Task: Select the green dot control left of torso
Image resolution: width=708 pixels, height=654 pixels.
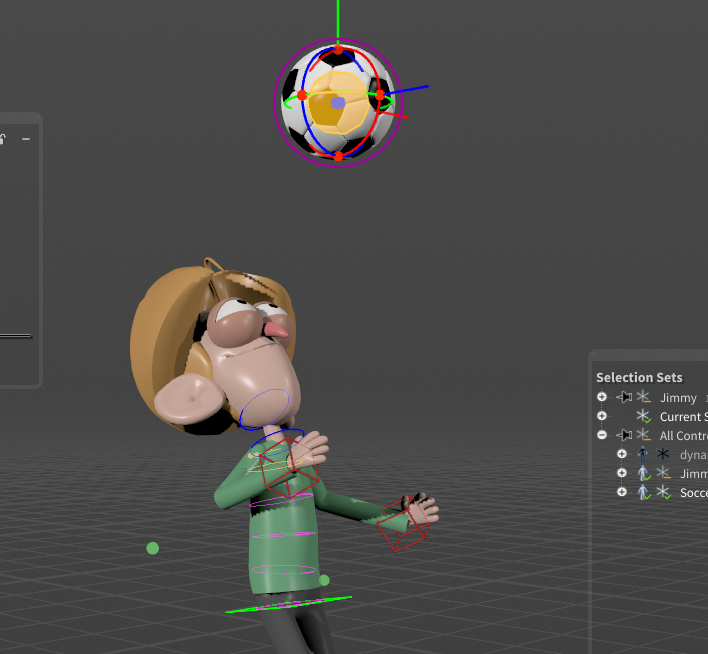Action: coord(153,548)
